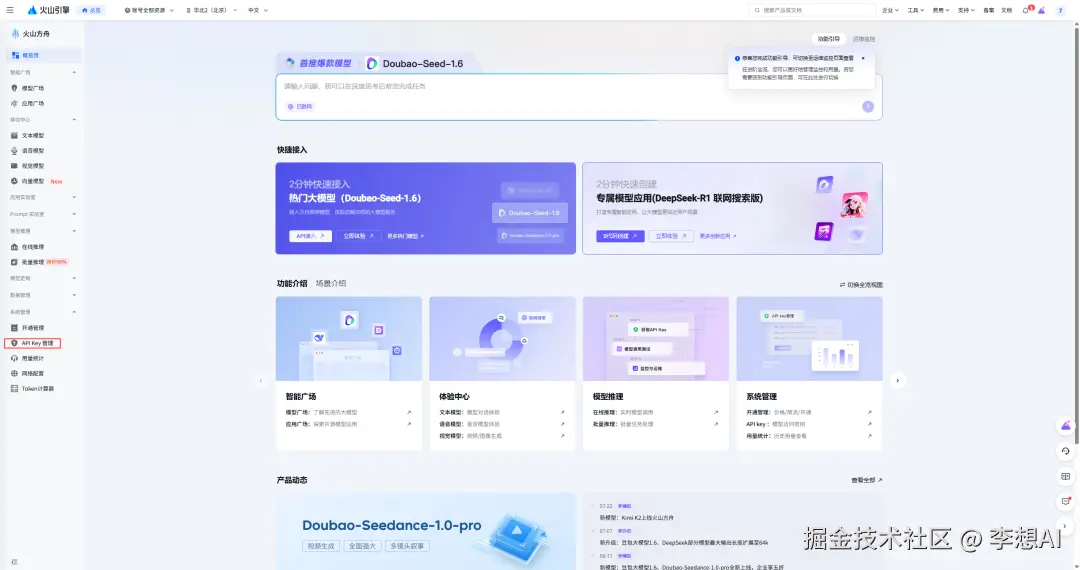Open the 更多热门模型 link
Viewport: 1080px width, 570px height.
(405, 236)
